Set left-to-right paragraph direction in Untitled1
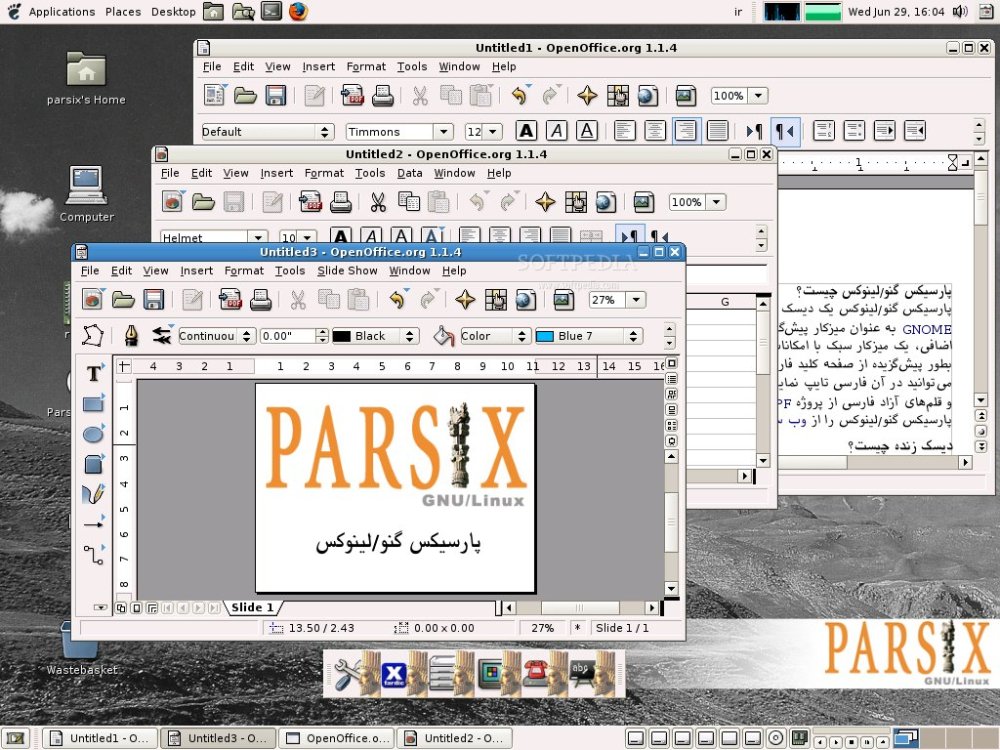Viewport: 1000px width, 750px height. (x=754, y=131)
